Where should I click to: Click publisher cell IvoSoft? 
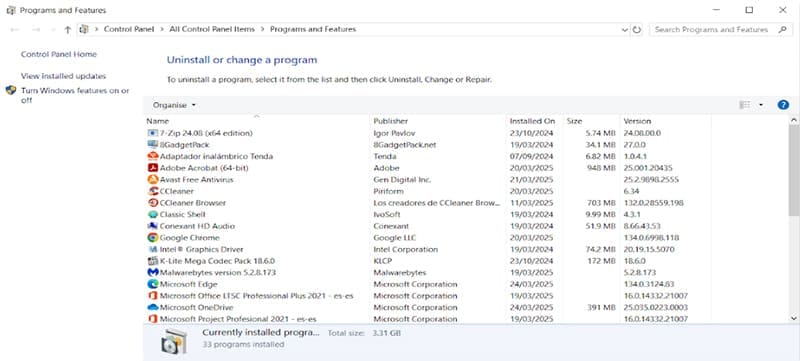point(387,215)
